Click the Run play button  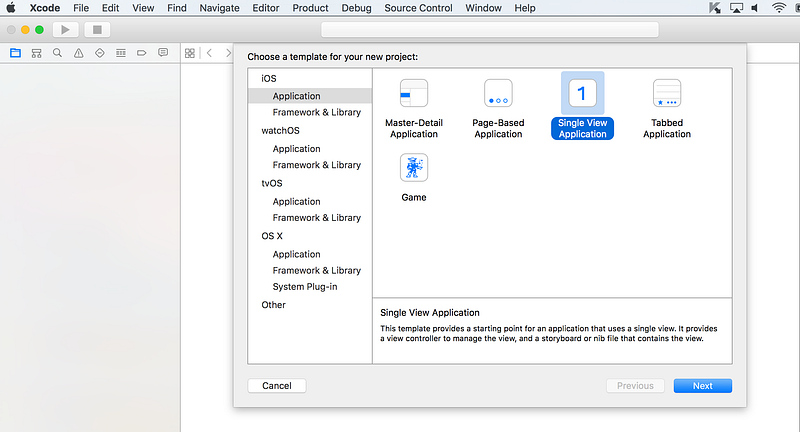[x=65, y=30]
